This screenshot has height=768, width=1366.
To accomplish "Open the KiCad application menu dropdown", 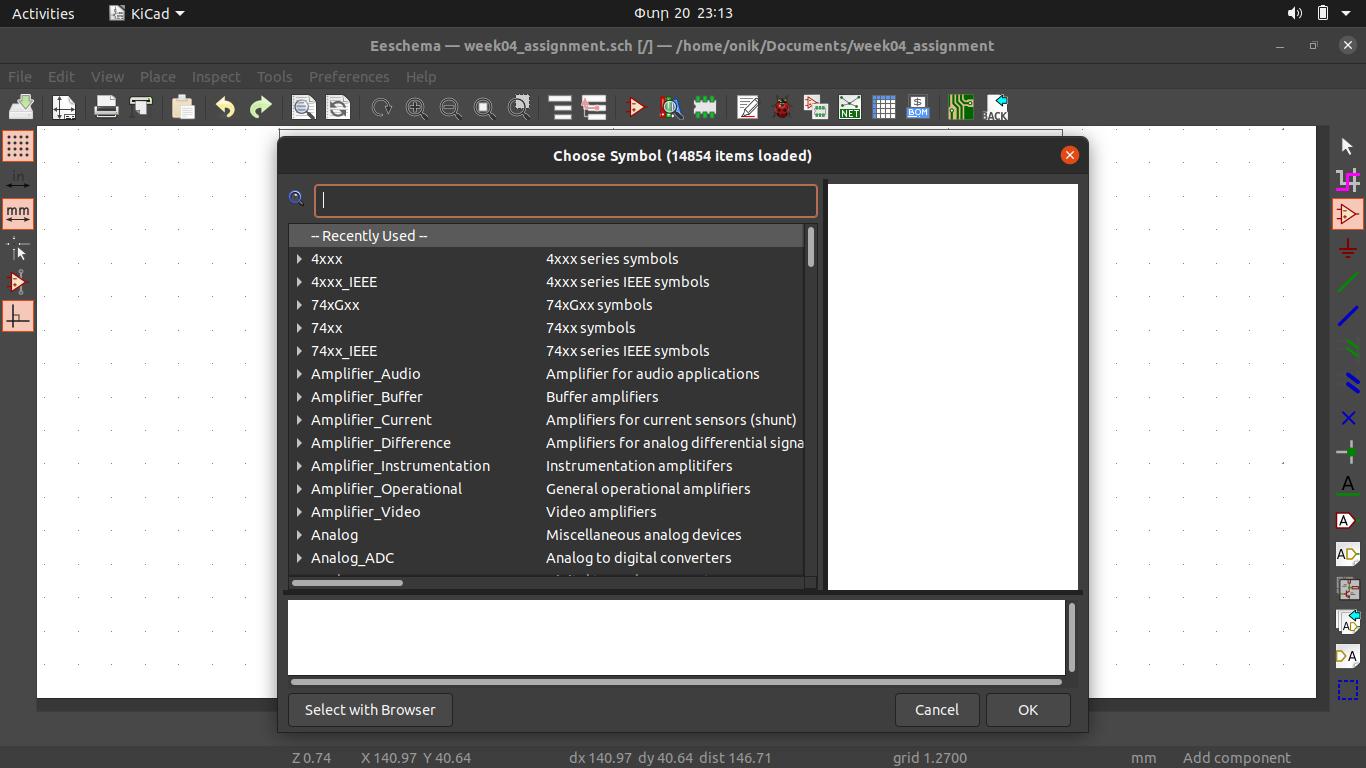I will pos(147,13).
